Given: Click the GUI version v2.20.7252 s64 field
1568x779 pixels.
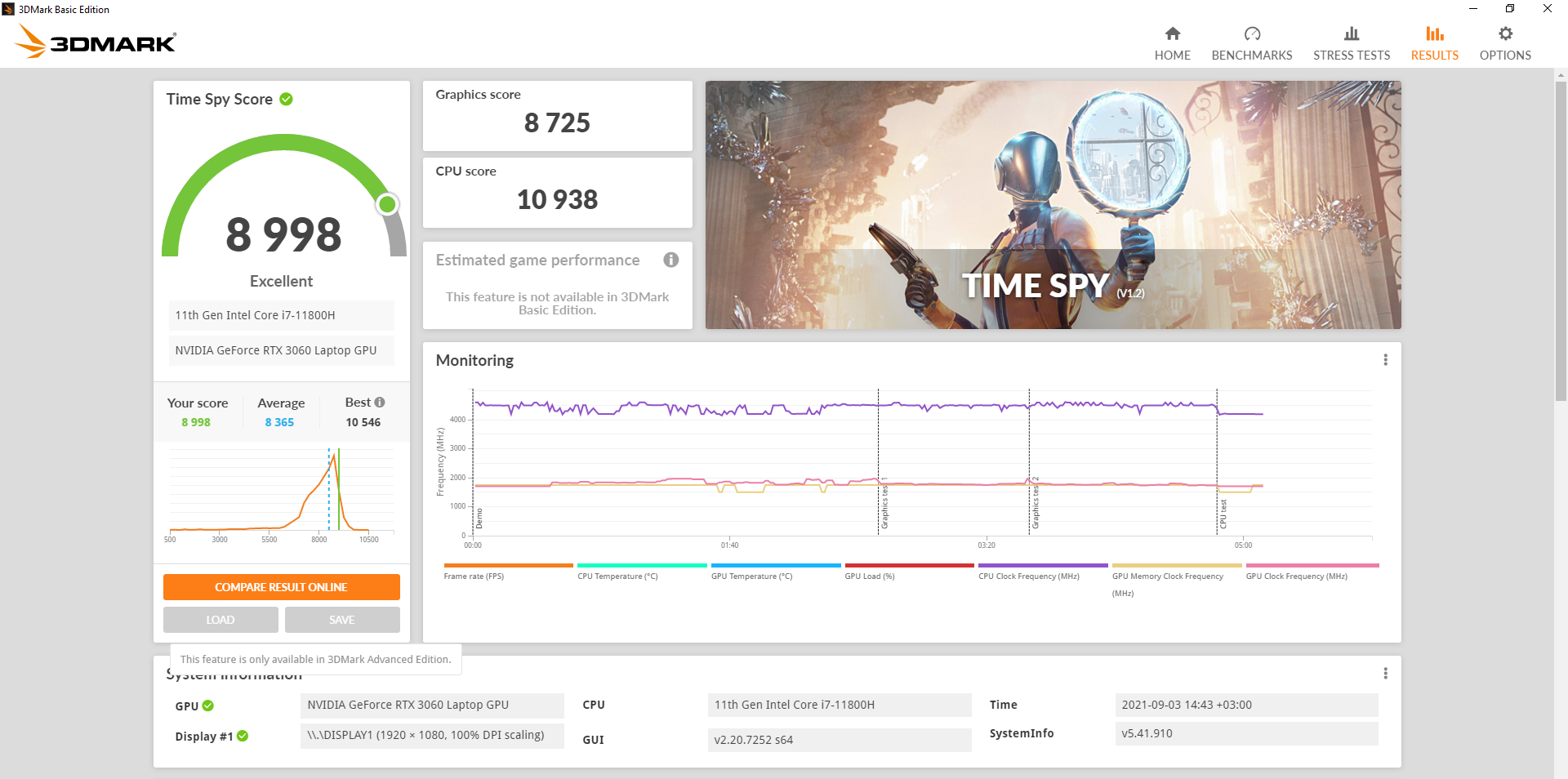Looking at the screenshot, I should pos(840,740).
